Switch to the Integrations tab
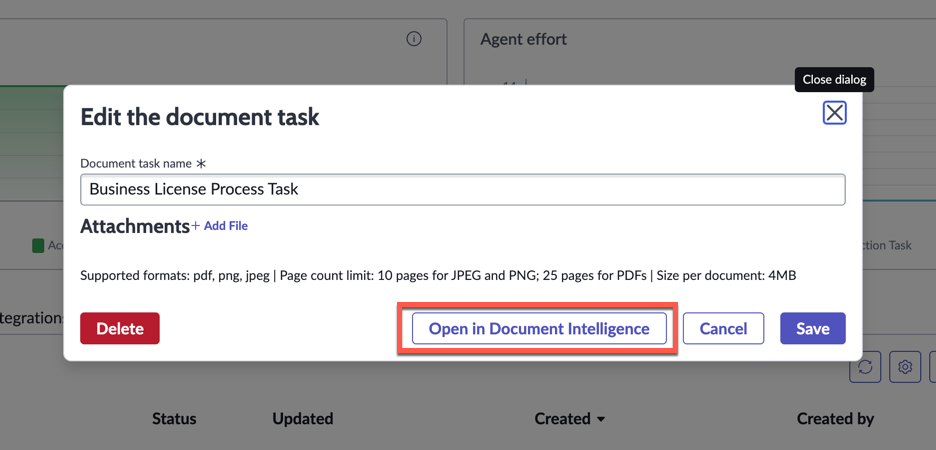936x450 pixels. pos(30,318)
